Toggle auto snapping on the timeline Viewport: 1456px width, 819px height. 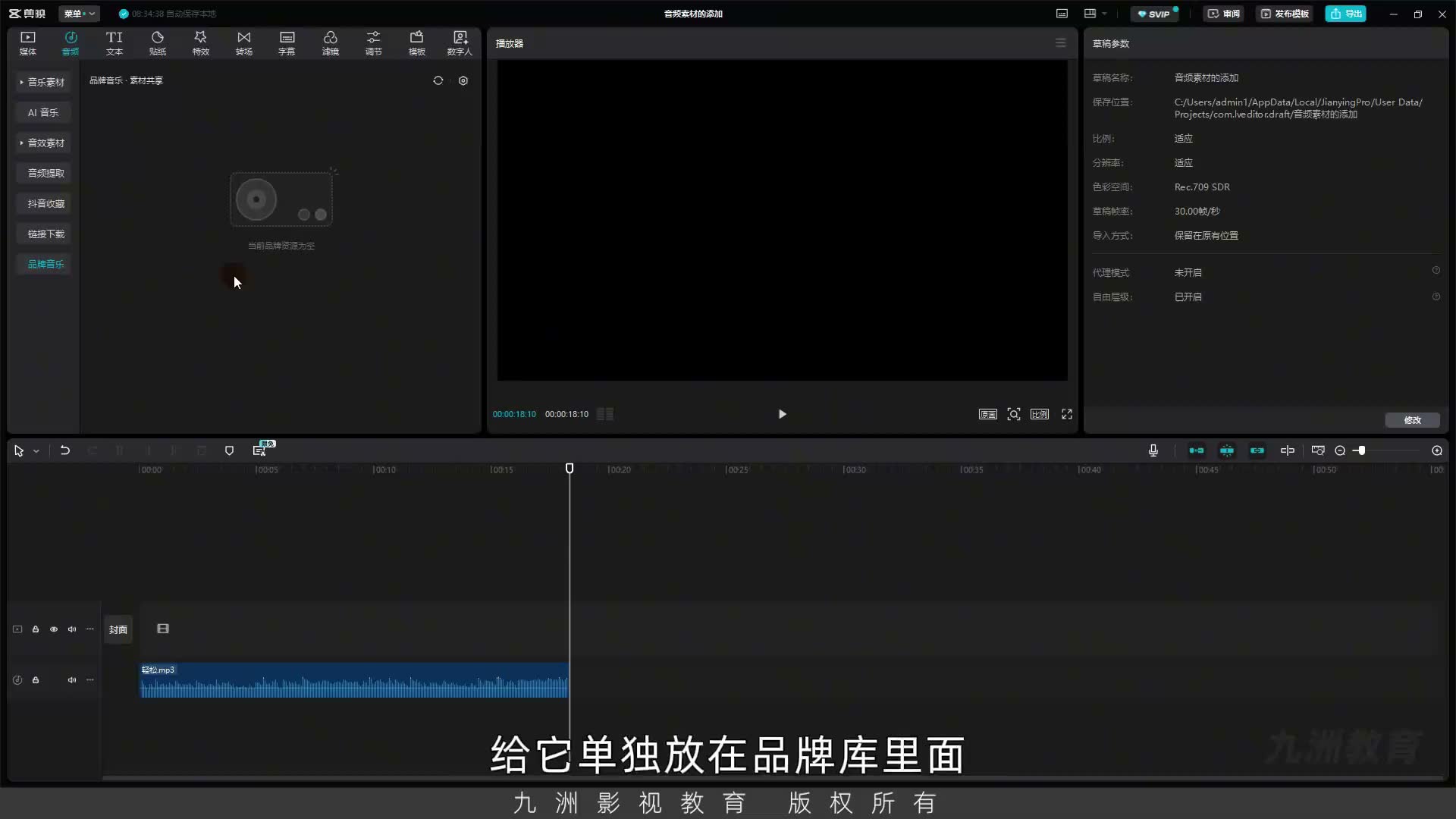(x=1227, y=450)
